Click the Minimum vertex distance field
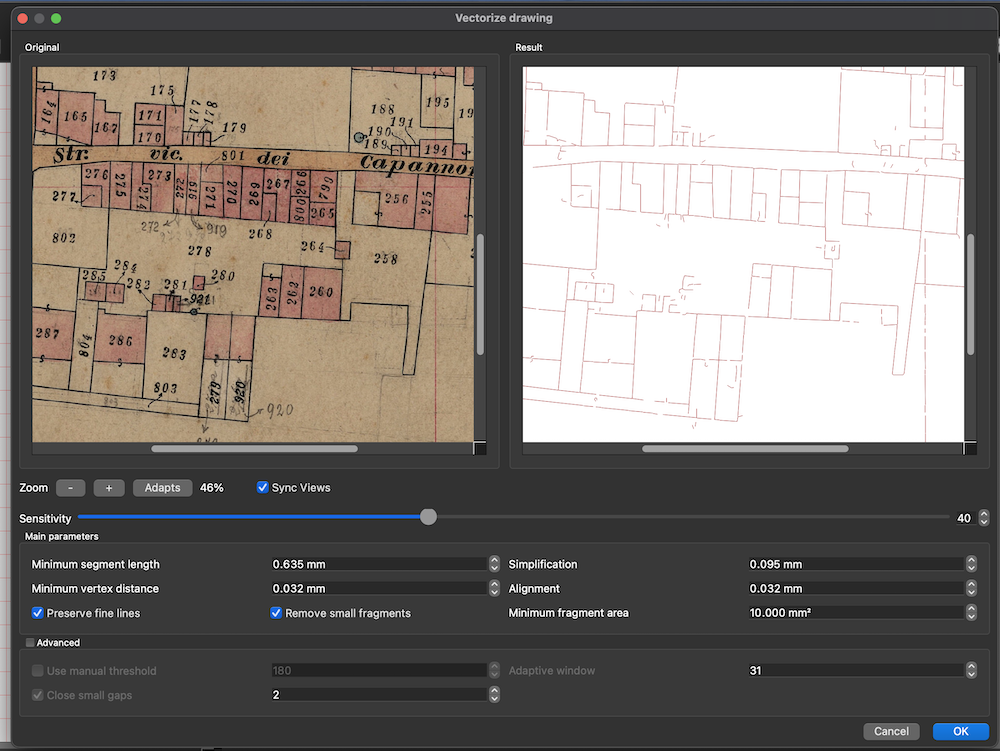Image resolution: width=1000 pixels, height=751 pixels. [x=379, y=588]
